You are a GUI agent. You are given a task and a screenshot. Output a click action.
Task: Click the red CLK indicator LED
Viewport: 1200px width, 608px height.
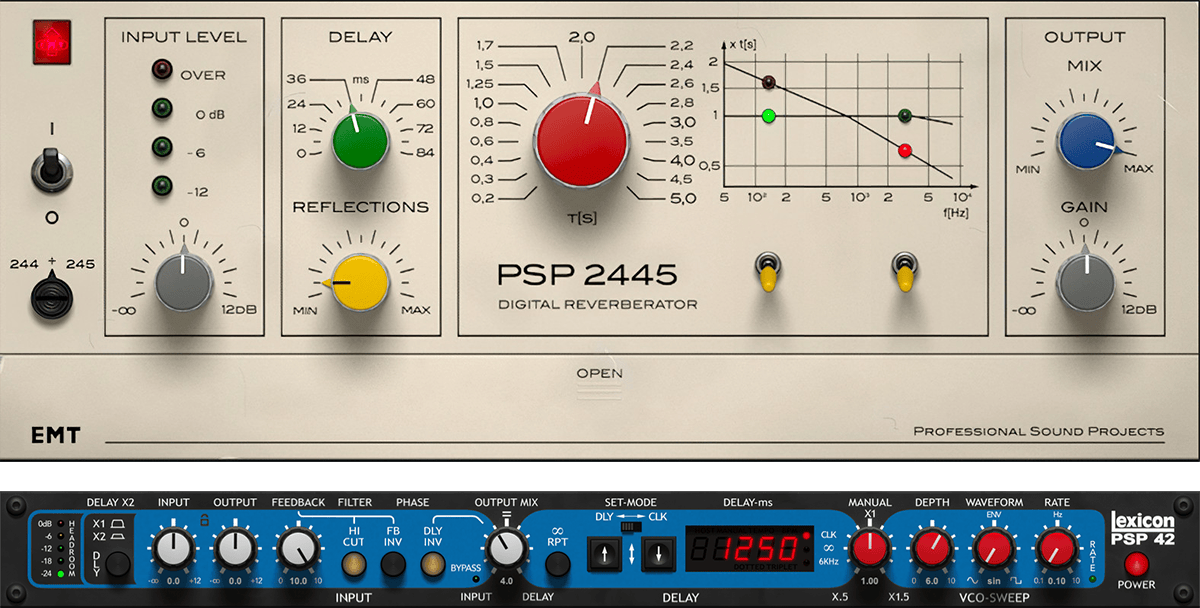click(x=804, y=536)
